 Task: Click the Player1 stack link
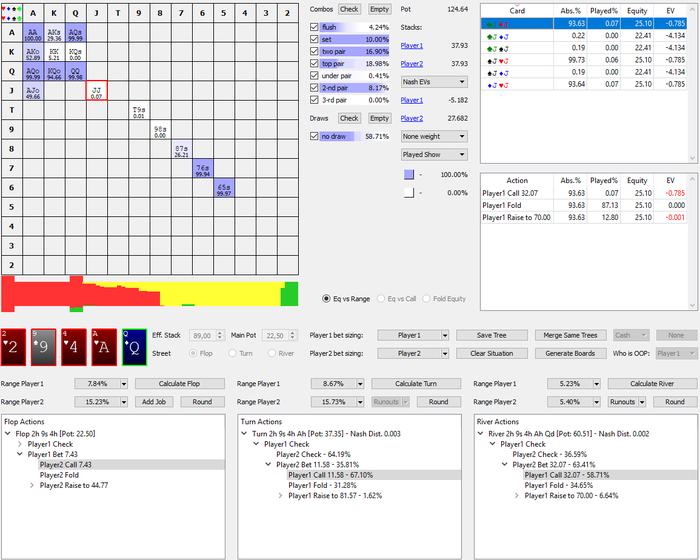(412, 46)
